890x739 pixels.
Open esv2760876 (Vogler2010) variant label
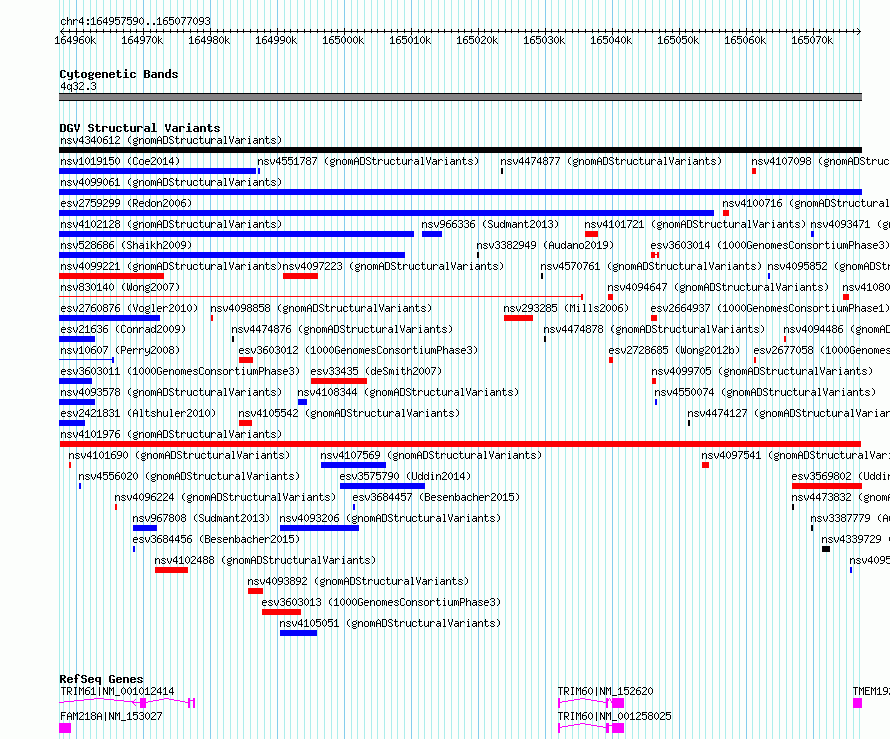(x=129, y=308)
